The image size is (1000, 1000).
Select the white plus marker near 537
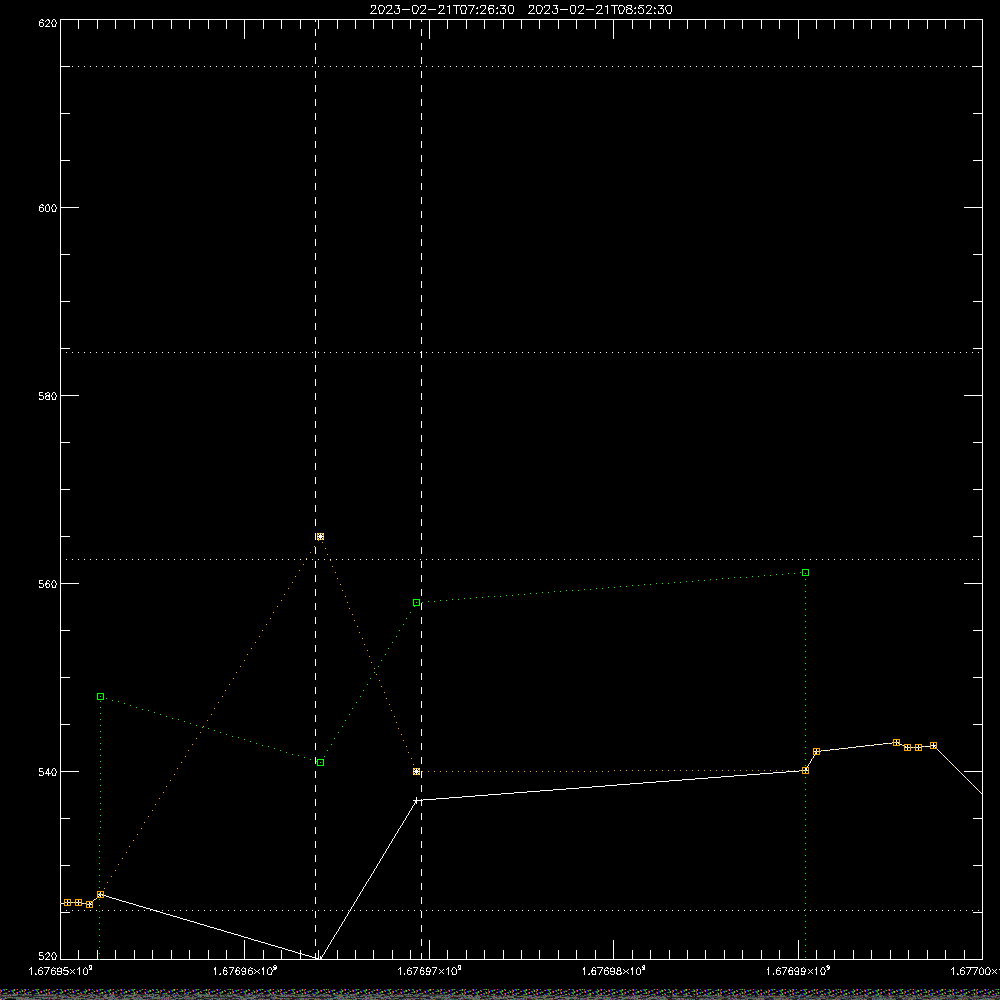click(x=416, y=800)
